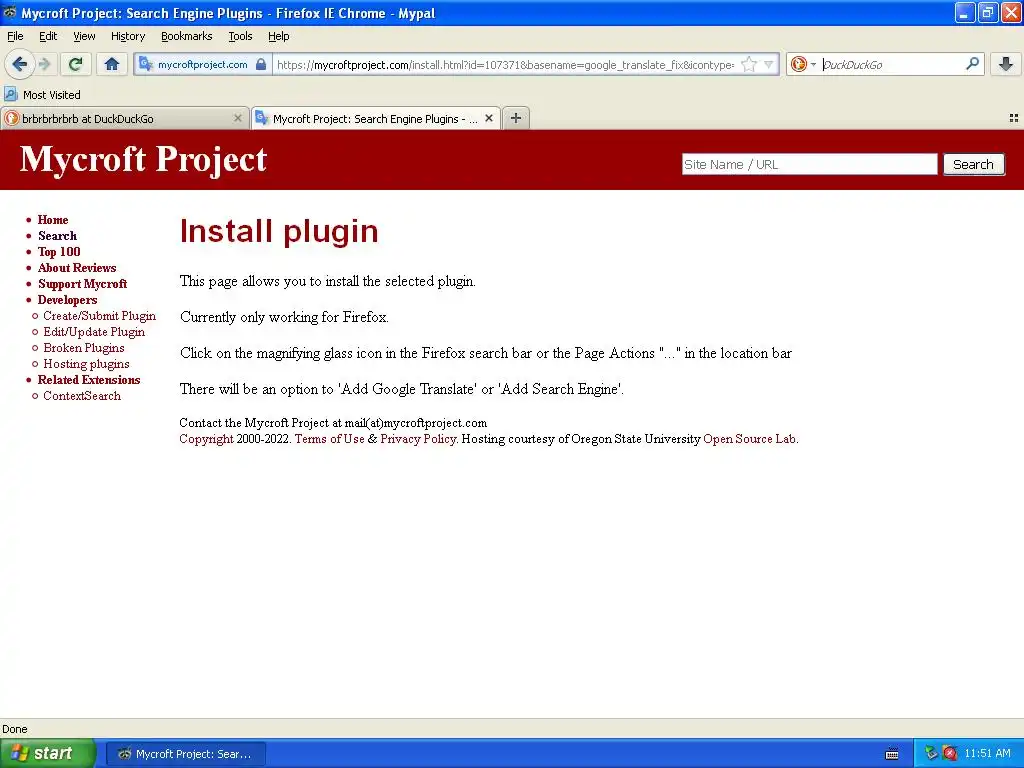Open the Most Visited bookmarks folder

[42, 95]
